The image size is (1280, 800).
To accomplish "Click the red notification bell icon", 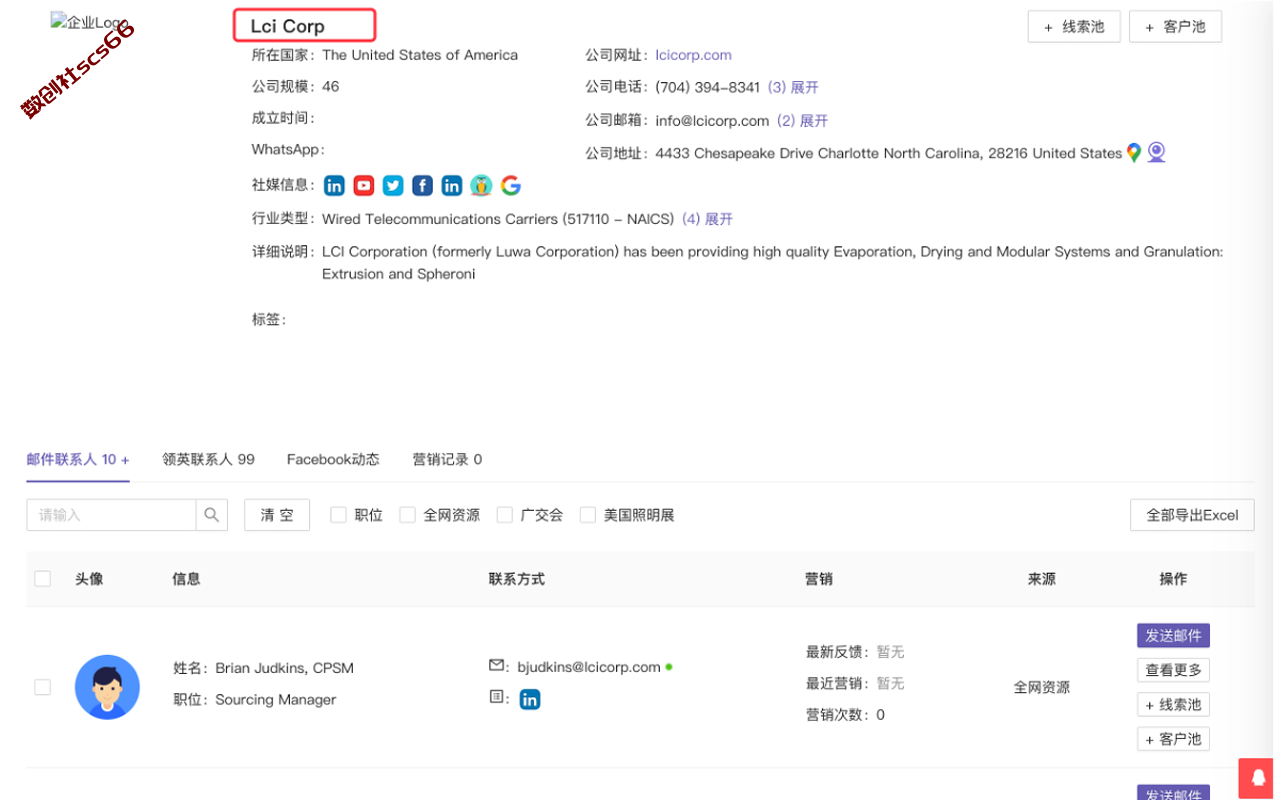I will click(1258, 779).
